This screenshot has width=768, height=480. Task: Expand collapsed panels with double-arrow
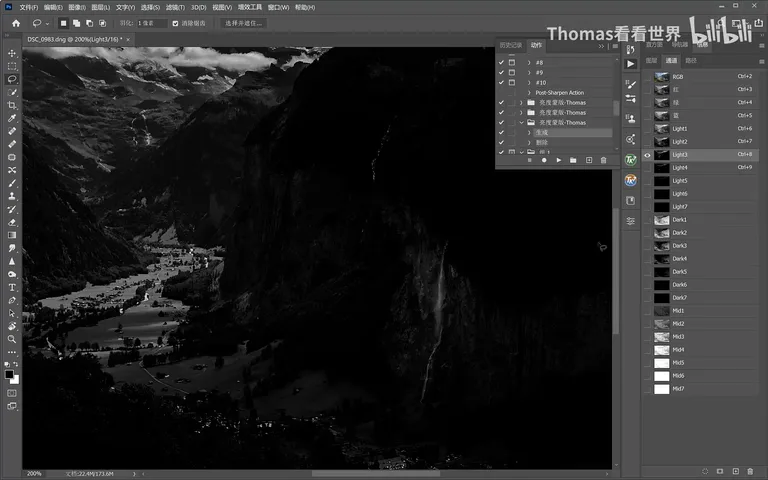(601, 46)
